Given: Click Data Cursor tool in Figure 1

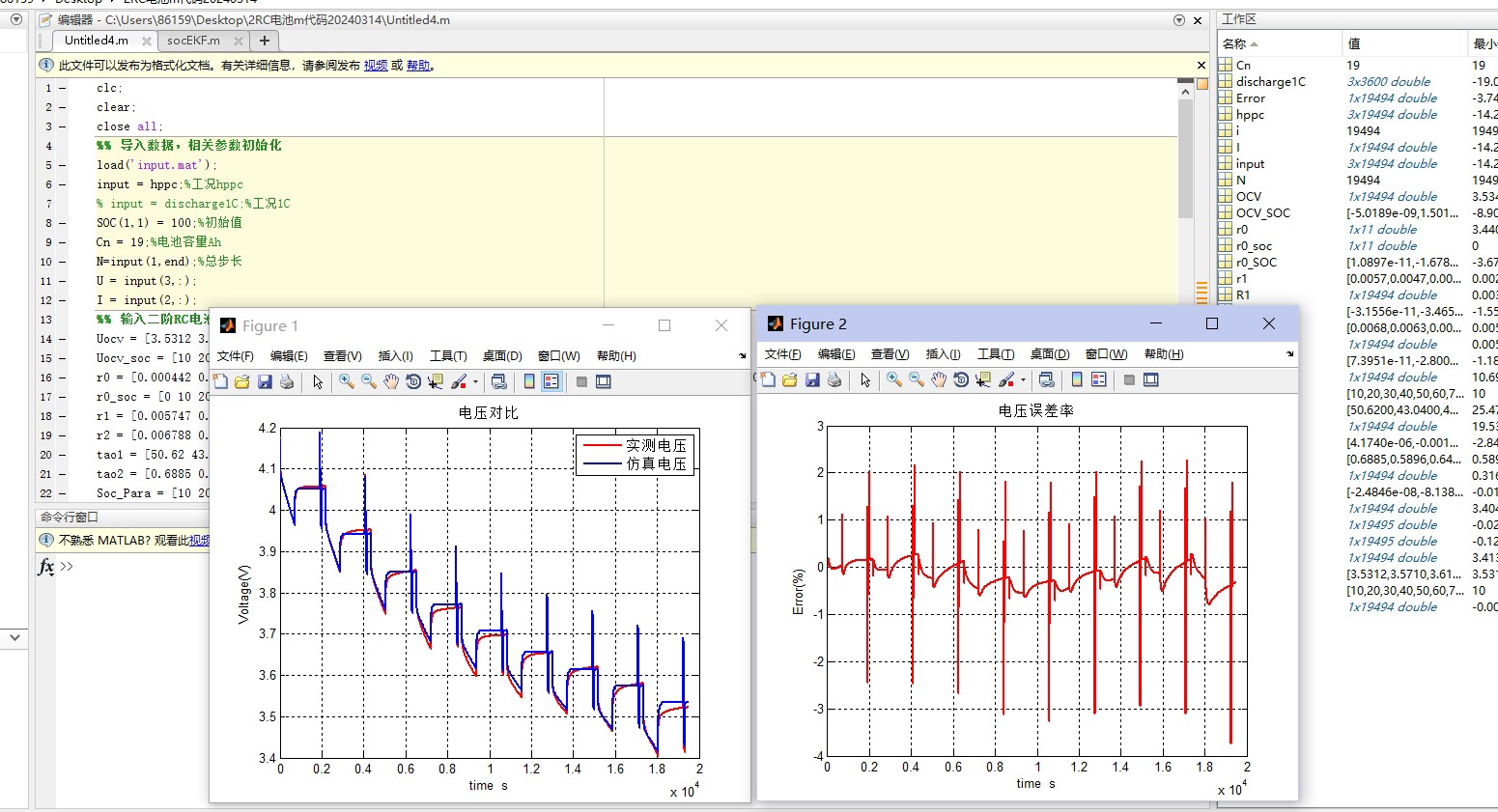Looking at the screenshot, I should [x=436, y=382].
